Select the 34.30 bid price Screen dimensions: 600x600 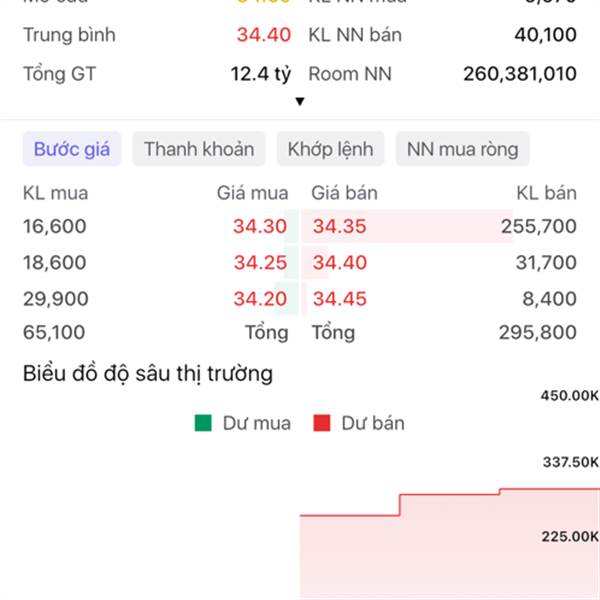[260, 227]
